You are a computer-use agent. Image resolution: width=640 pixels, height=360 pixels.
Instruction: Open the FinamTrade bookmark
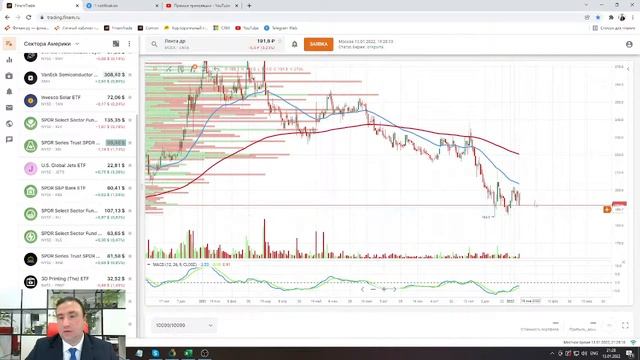pyautogui.click(x=118, y=28)
